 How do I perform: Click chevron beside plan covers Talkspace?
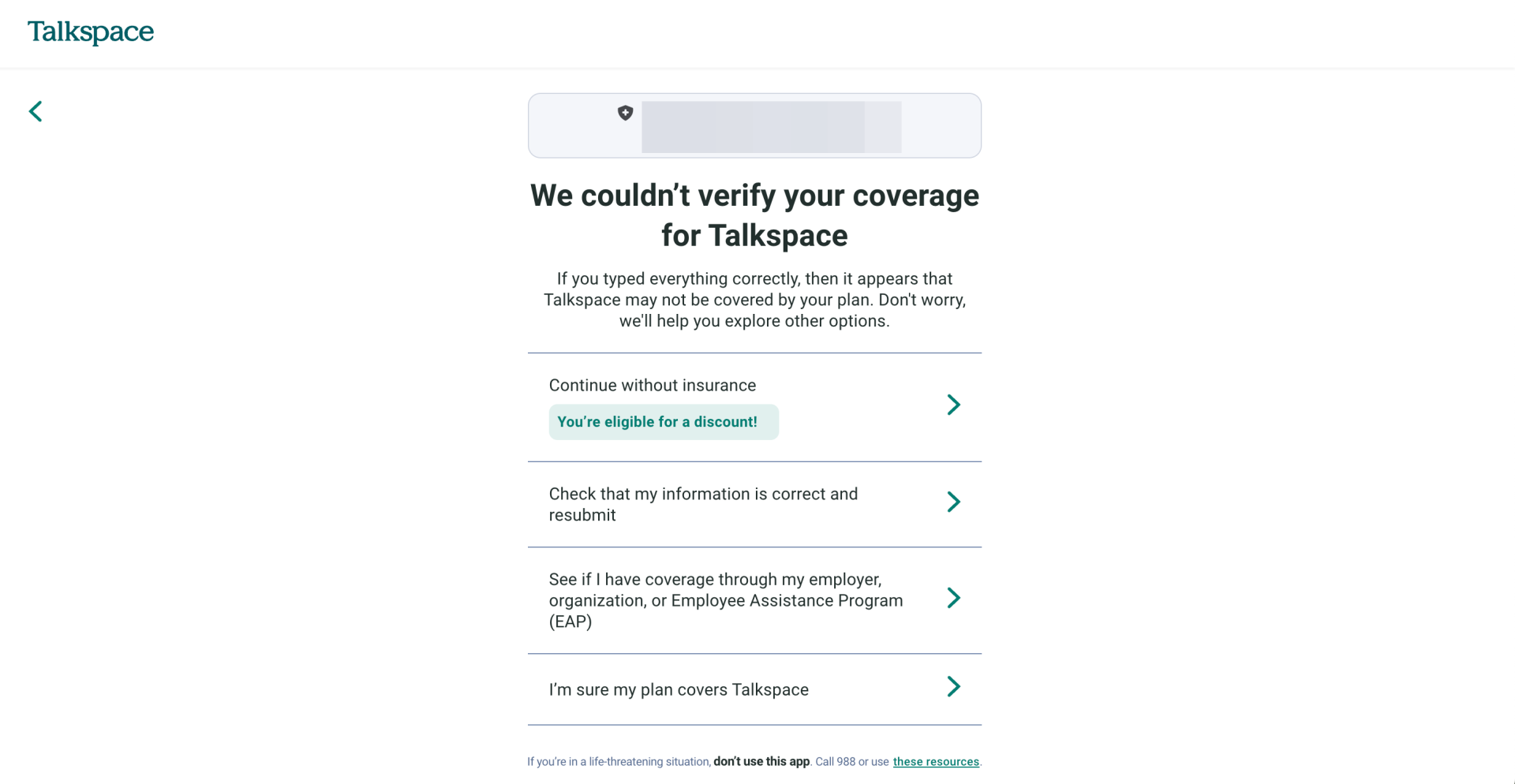point(953,687)
